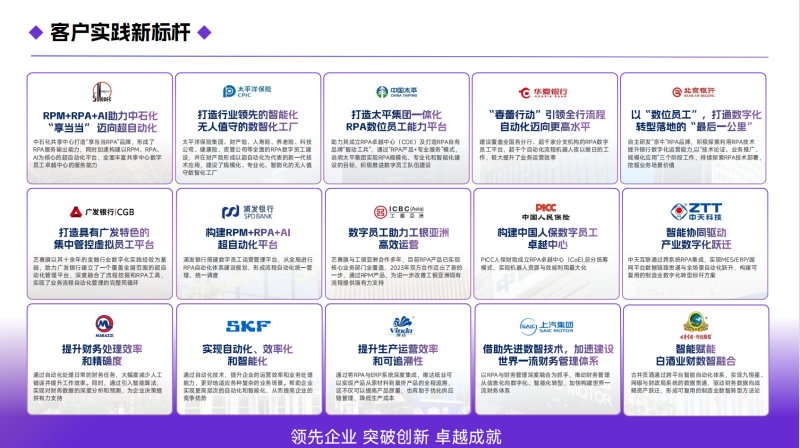Click the 中国太平 China Taiping logo

click(x=396, y=92)
